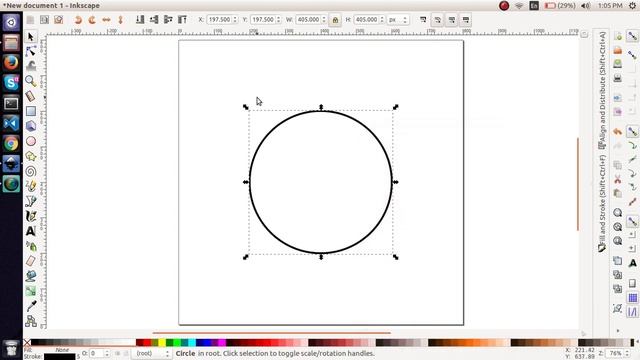Toggle move gradients with object
Screen dimensions: 640x360
pyautogui.click(x=452, y=20)
